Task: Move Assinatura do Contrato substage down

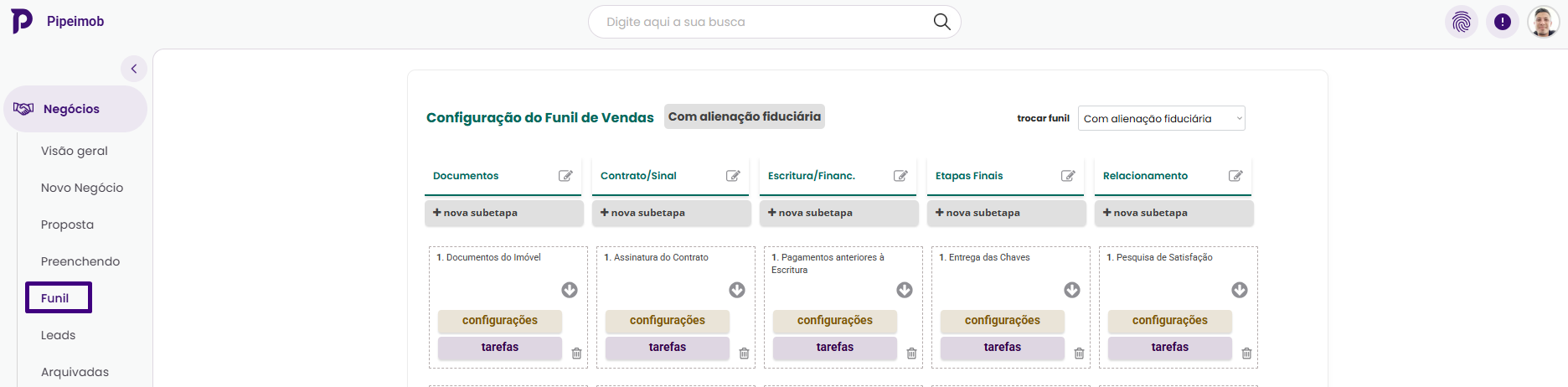Action: pyautogui.click(x=737, y=290)
